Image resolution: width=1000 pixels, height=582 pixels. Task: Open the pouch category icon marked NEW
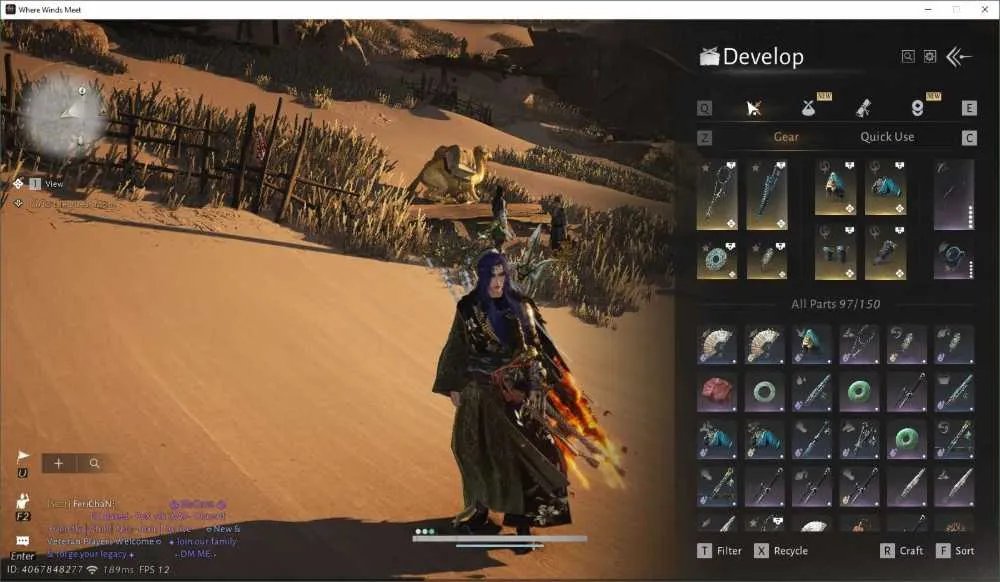tap(809, 108)
